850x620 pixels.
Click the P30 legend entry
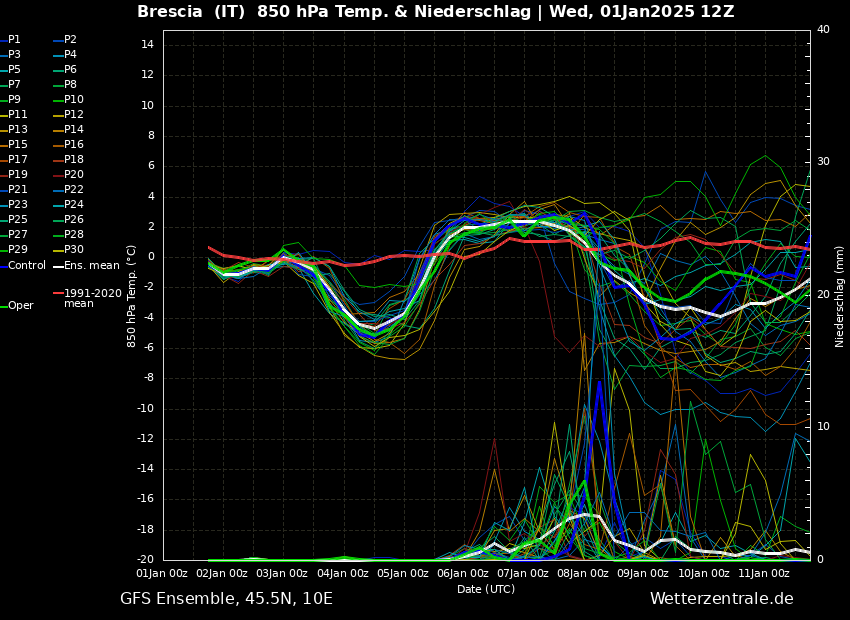tap(68, 249)
